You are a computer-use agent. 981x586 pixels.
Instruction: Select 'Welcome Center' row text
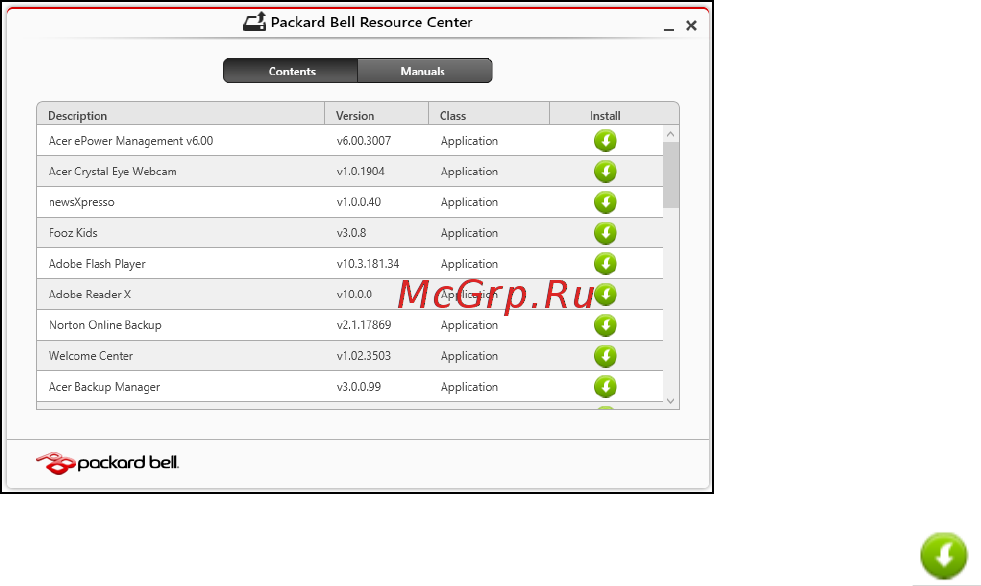coord(91,356)
